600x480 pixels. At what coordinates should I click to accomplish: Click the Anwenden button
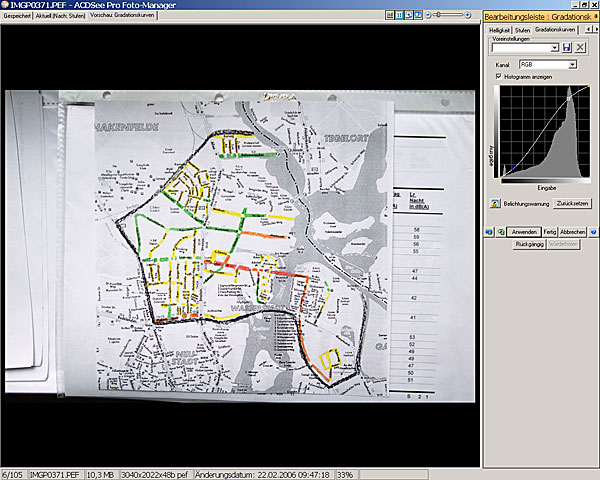525,231
